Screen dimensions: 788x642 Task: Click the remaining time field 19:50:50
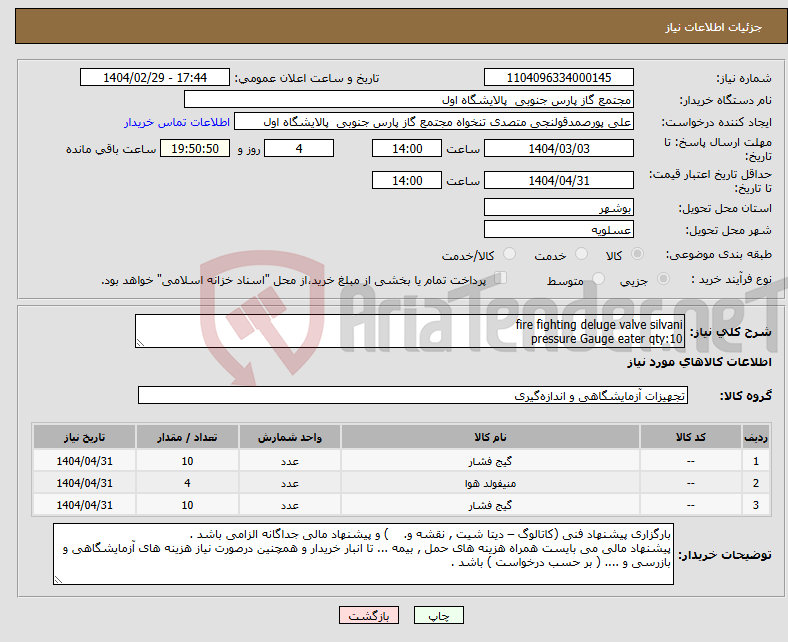pos(195,149)
